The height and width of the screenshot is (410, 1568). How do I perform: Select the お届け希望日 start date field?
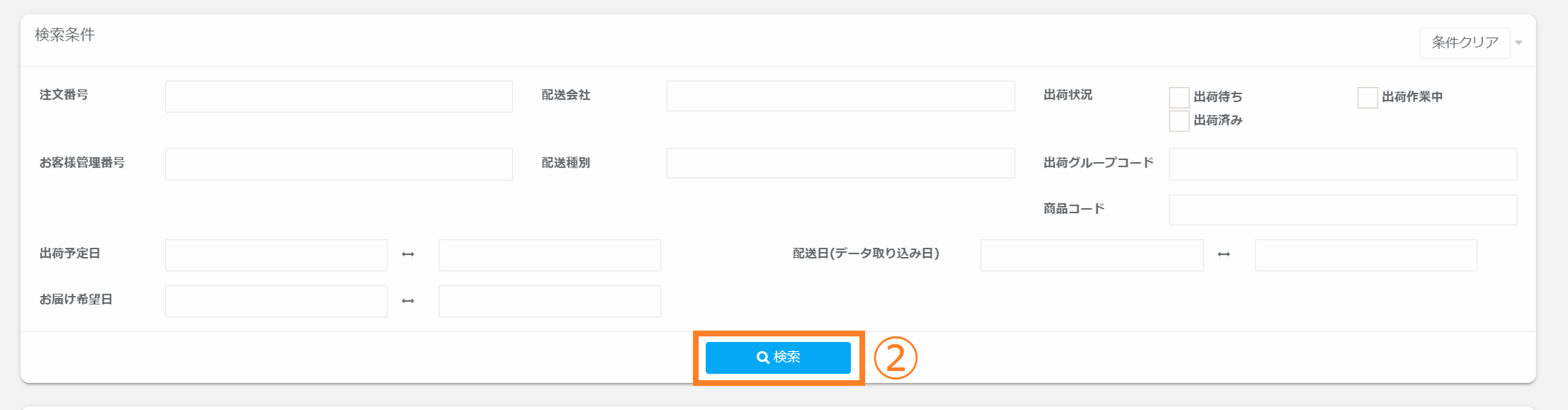pos(276,301)
